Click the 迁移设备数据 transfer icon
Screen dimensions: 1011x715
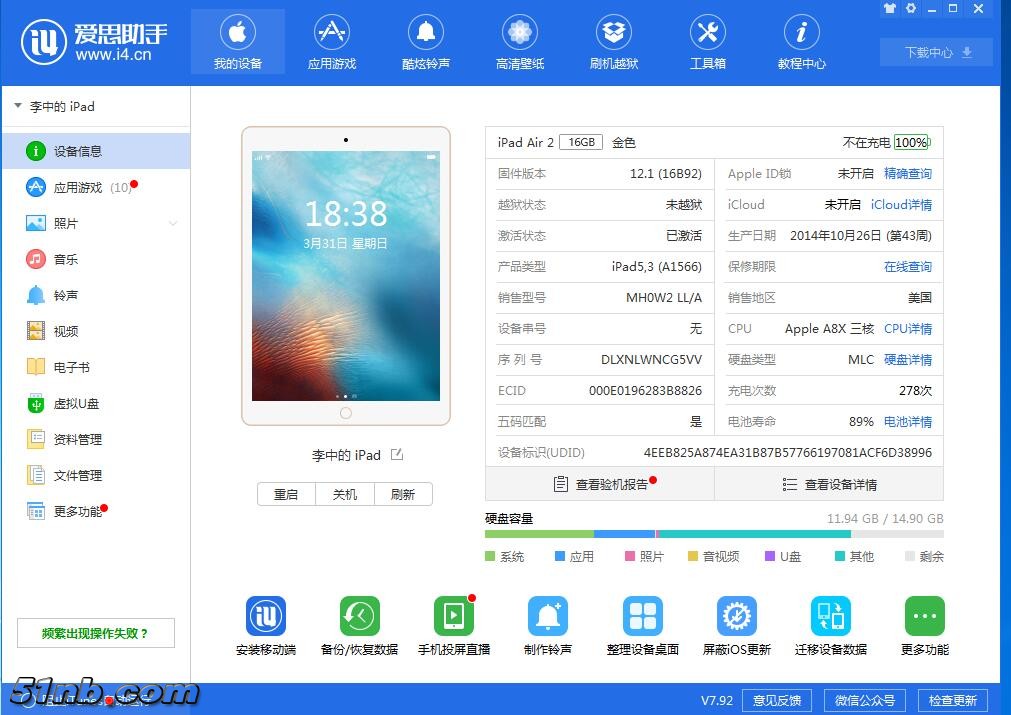830,616
